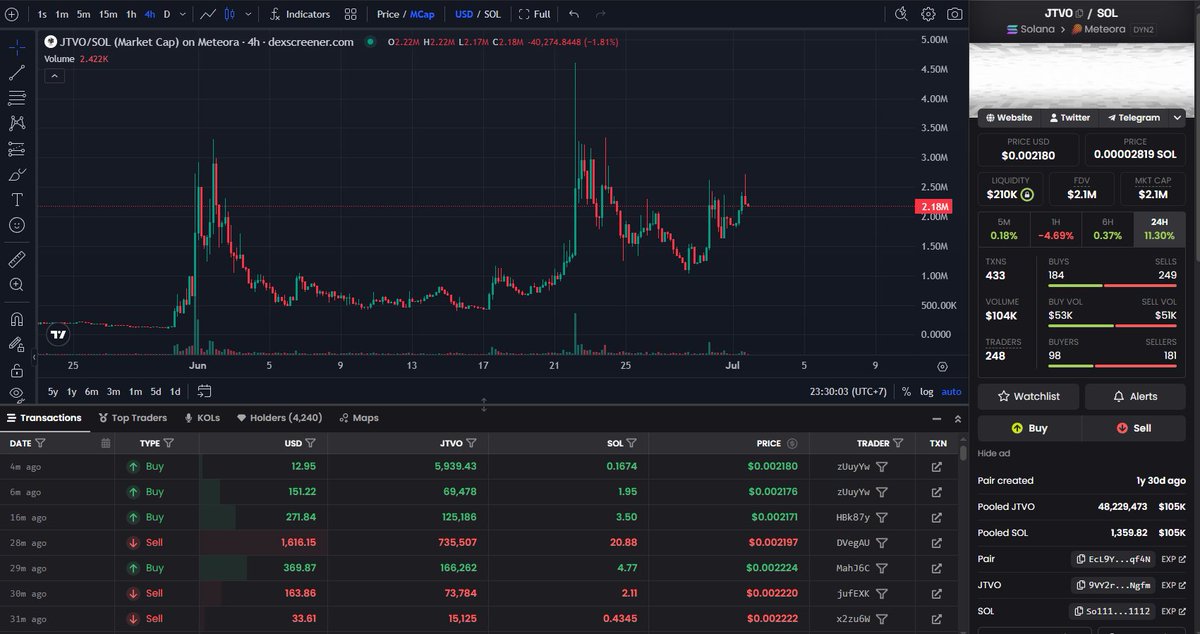This screenshot has width=1200, height=634.
Task: Undo last chart action
Action: [x=573, y=14]
